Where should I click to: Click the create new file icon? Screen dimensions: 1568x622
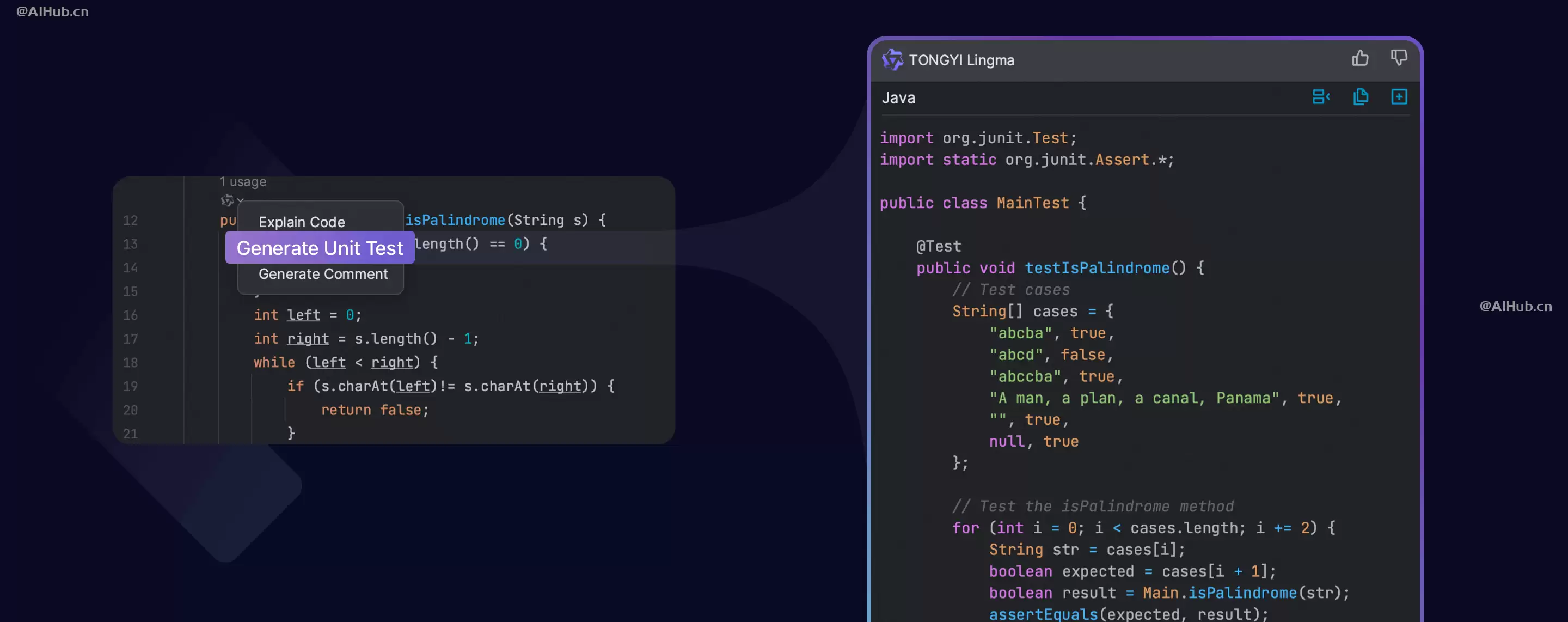[1399, 97]
